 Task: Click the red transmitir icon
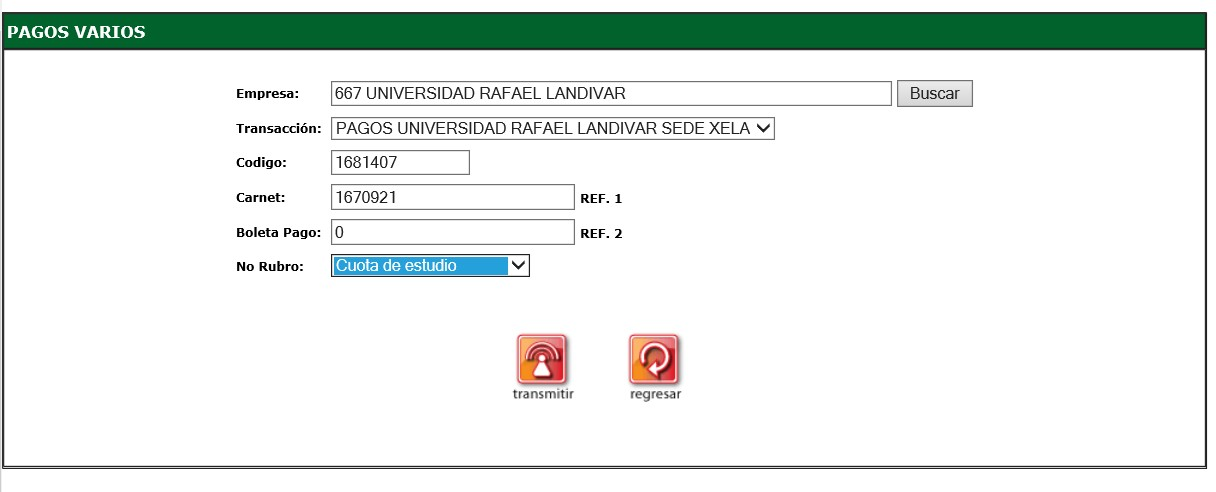pyautogui.click(x=542, y=359)
